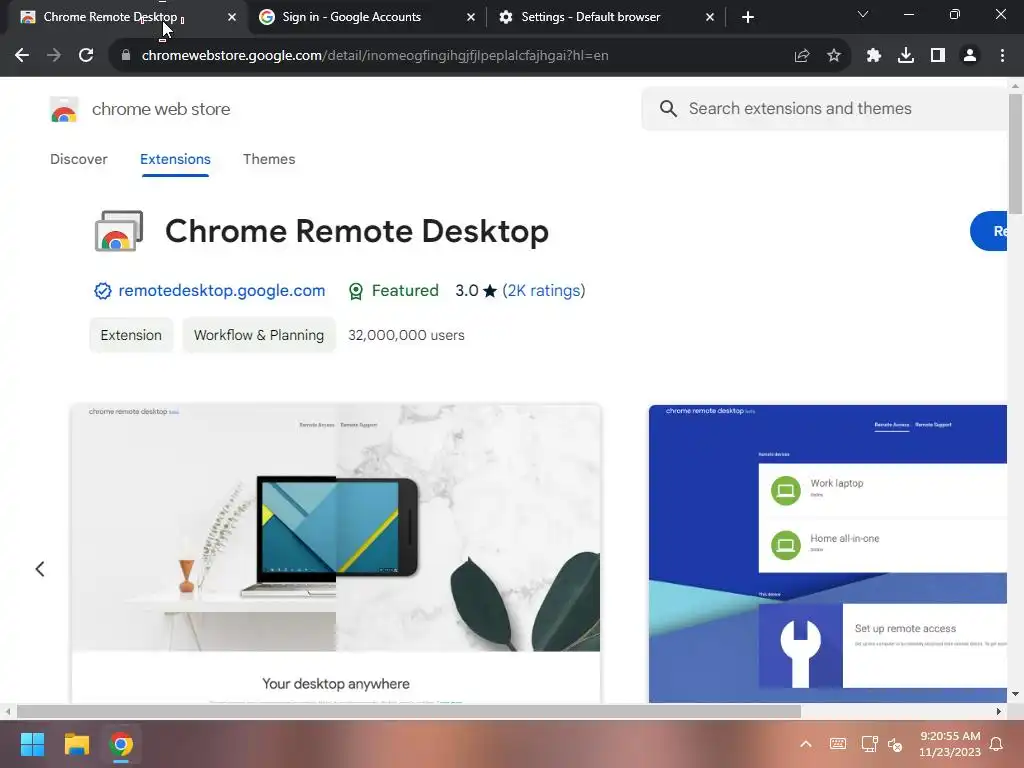1024x768 pixels.
Task: Open the blue remote devices screenshot
Action: [x=828, y=554]
